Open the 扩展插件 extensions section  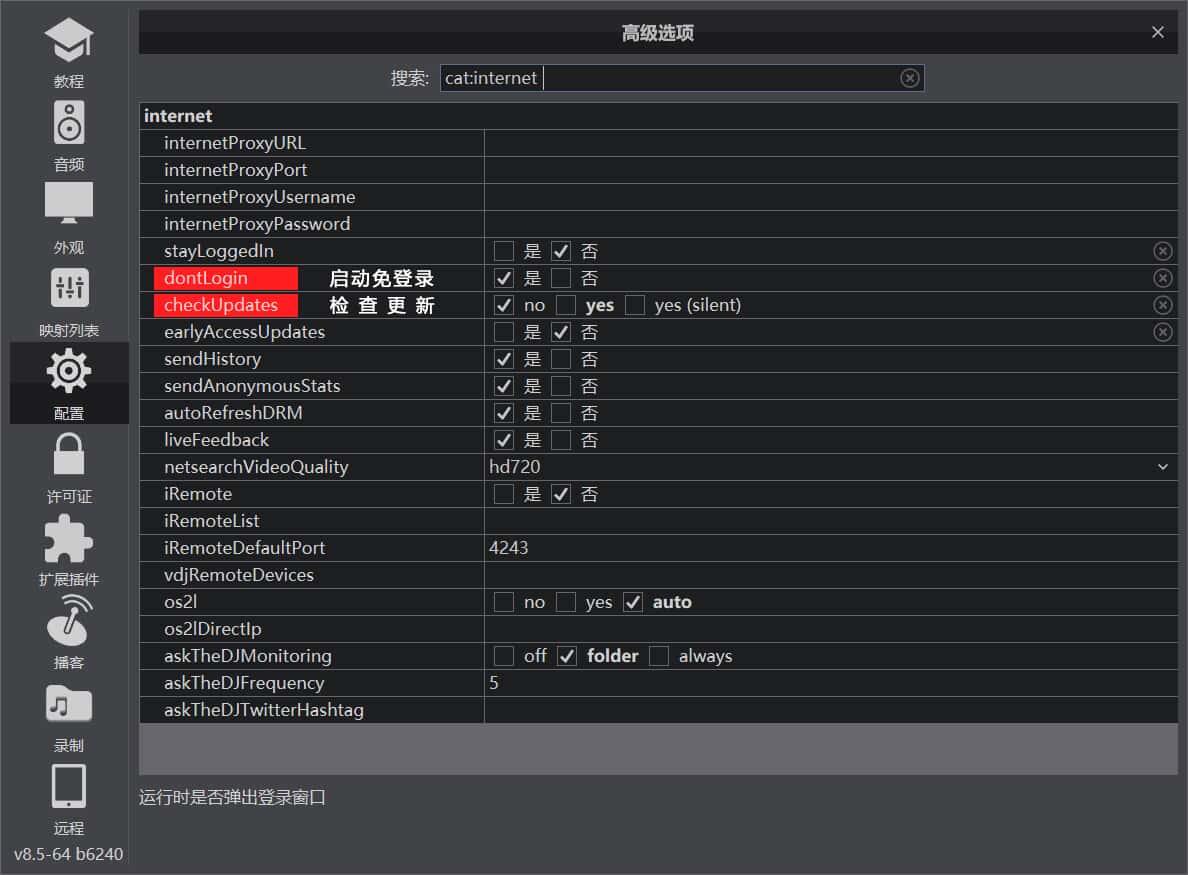69,550
